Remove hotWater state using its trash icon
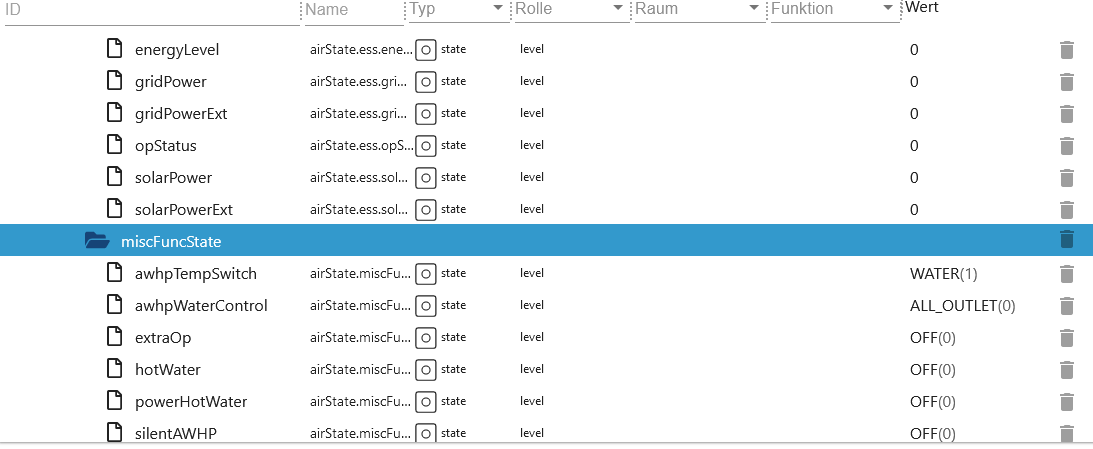This screenshot has height=449, width=1093. click(x=1066, y=370)
